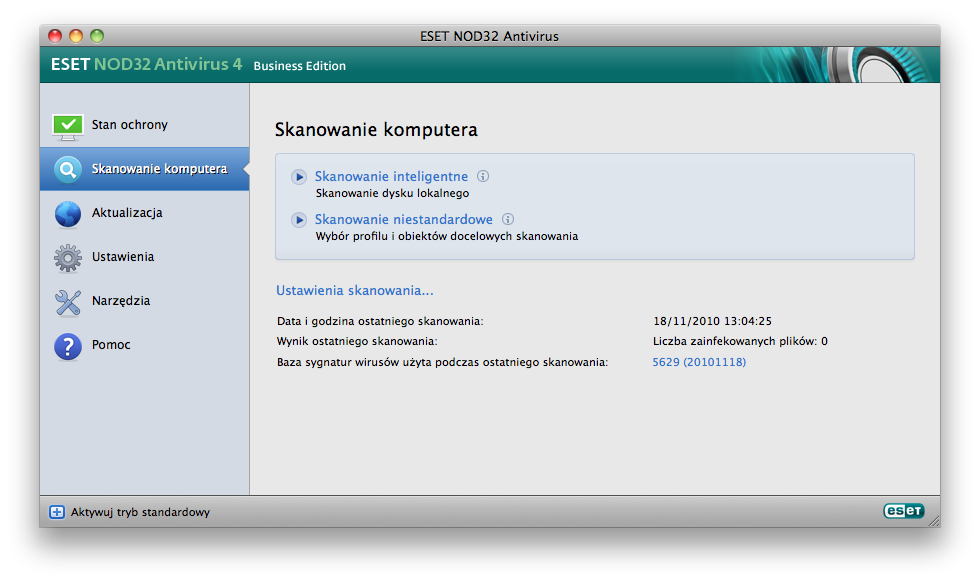The height and width of the screenshot is (582, 980).
Task: Open Ustawienia skanowania... link
Action: point(354,291)
